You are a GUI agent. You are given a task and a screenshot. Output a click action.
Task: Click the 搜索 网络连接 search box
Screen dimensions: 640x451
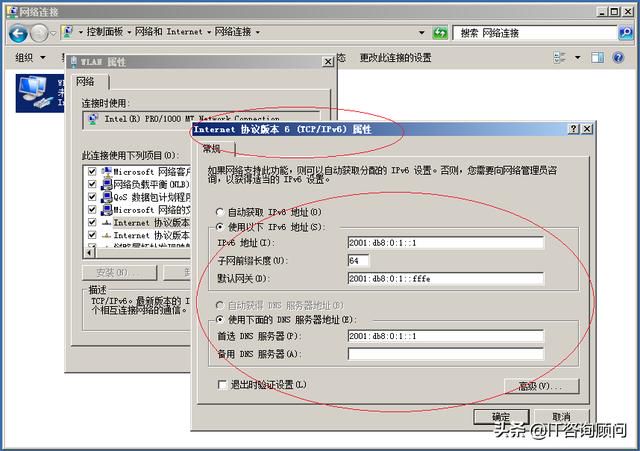(x=535, y=33)
